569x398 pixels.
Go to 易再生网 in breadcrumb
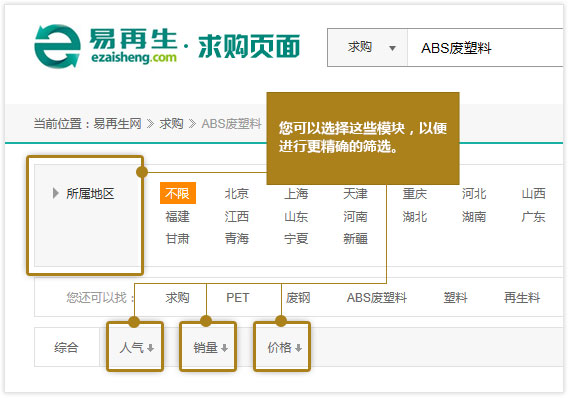pyautogui.click(x=117, y=124)
